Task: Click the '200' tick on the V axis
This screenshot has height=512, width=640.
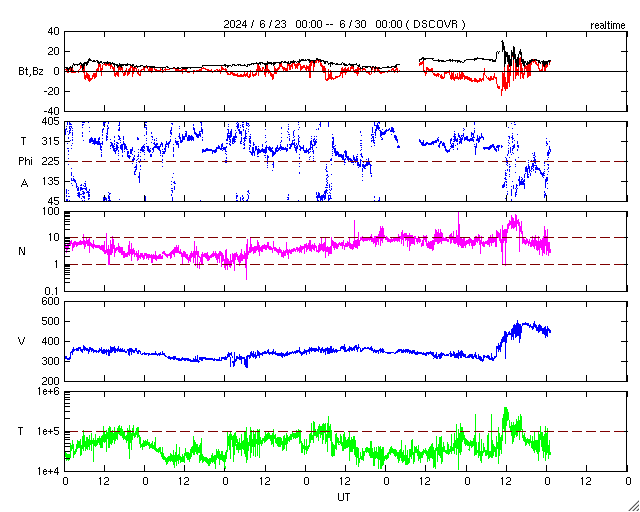Action: pyautogui.click(x=52, y=381)
